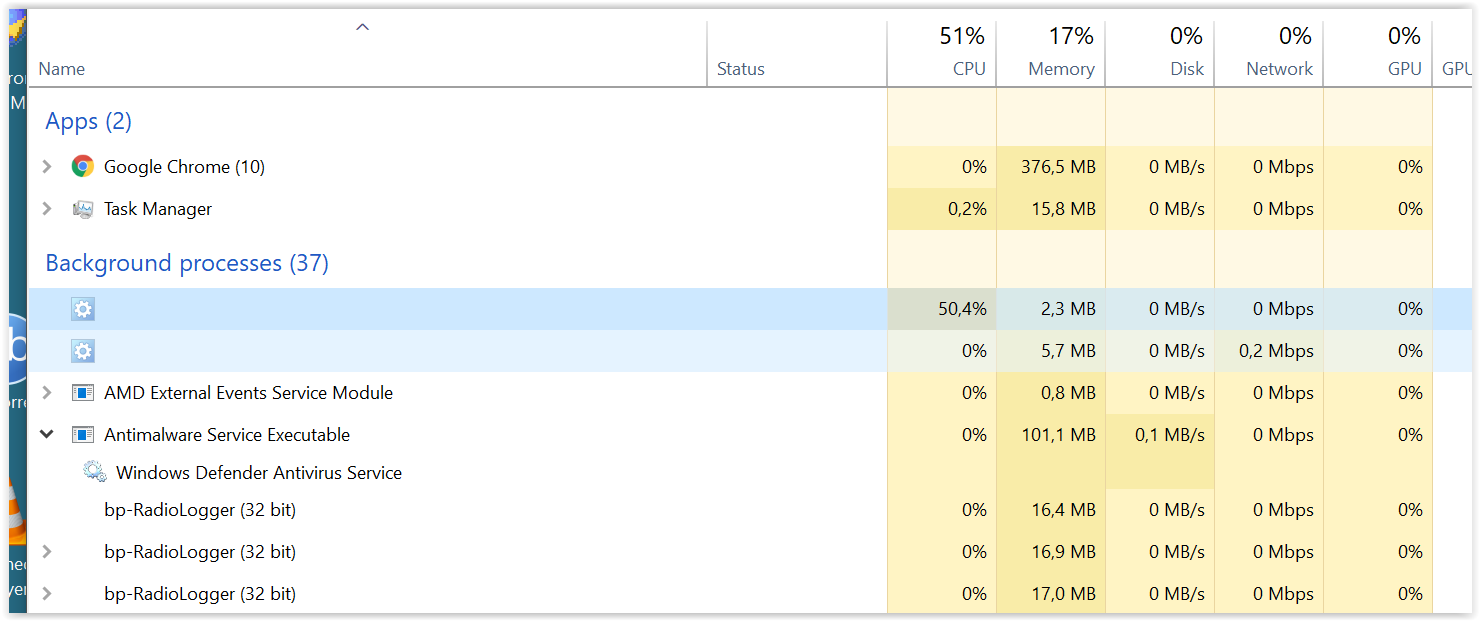Expand the Google Chrome process group
Viewport: 1480px width, 621px height.
(x=47, y=167)
